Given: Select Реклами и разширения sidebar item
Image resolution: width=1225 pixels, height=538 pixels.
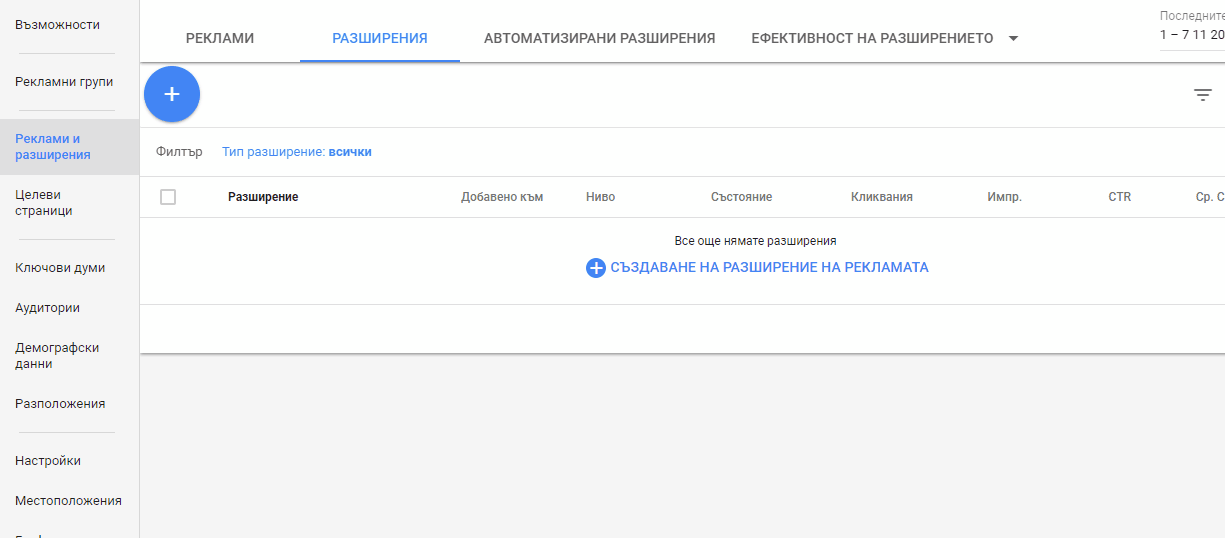Looking at the screenshot, I should pyautogui.click(x=69, y=147).
